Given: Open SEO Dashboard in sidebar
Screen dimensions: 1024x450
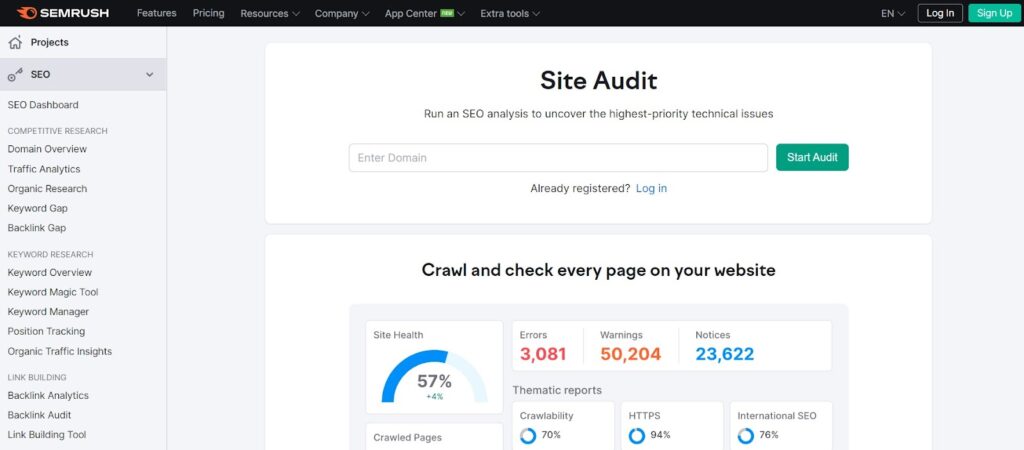Looking at the screenshot, I should (x=43, y=105).
